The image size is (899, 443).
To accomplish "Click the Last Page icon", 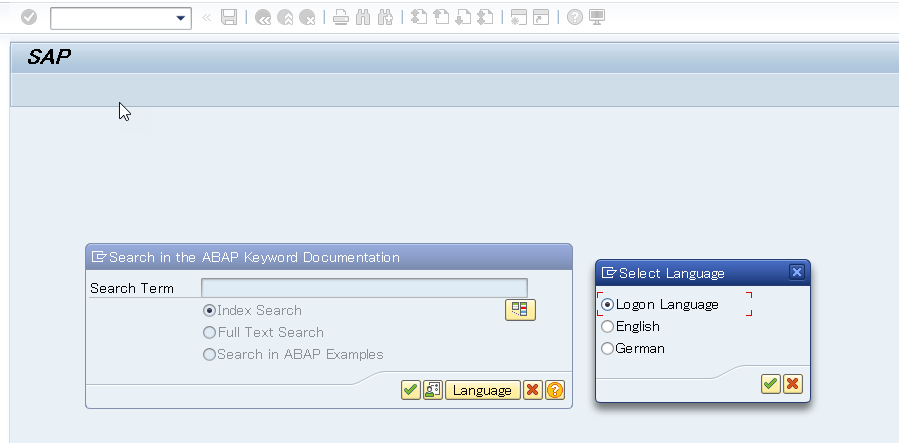I will (485, 18).
